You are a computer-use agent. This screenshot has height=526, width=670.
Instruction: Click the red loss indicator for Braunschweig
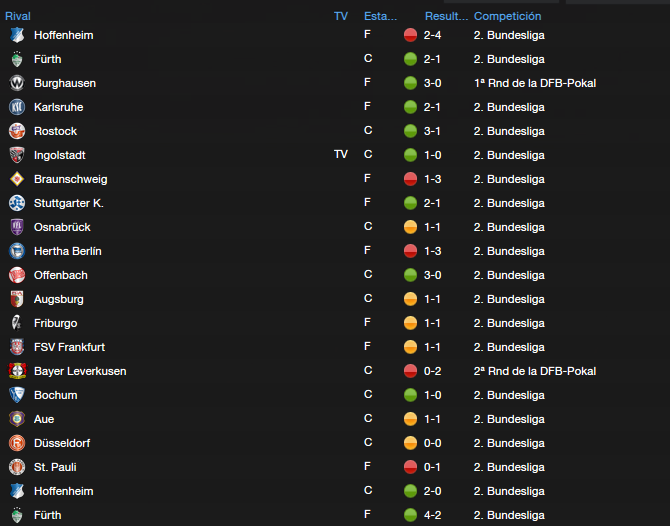point(410,179)
